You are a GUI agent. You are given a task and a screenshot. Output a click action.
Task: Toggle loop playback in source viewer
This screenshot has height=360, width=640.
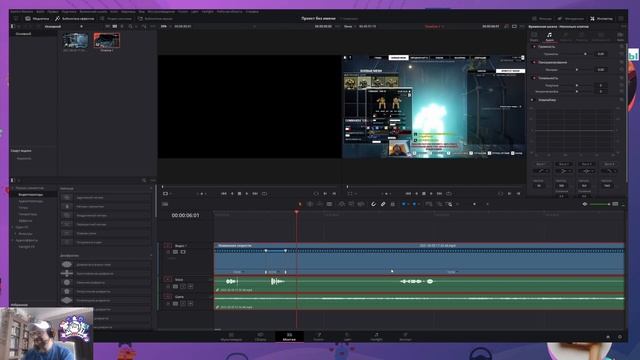(x=264, y=193)
